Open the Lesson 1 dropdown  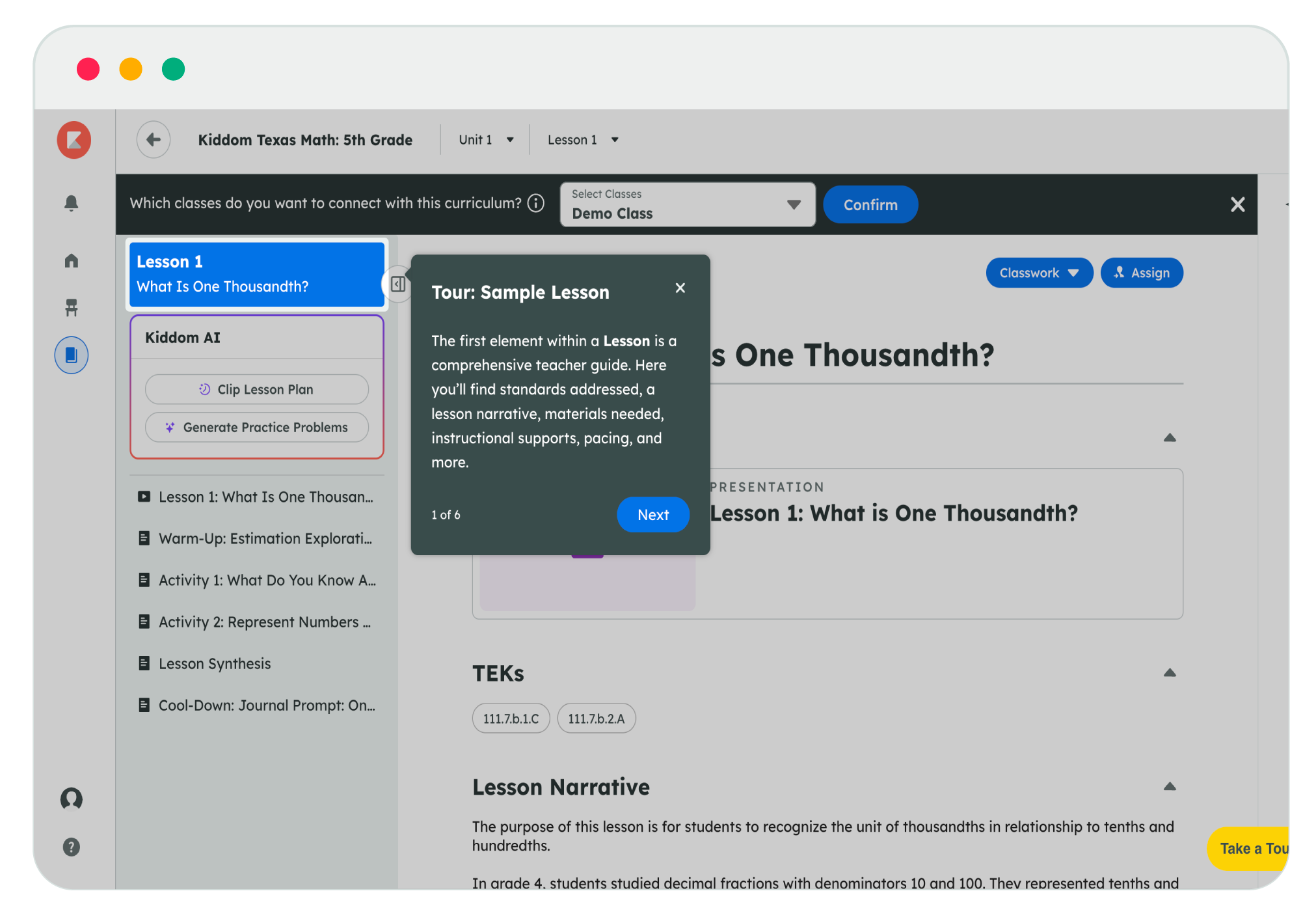click(x=582, y=140)
